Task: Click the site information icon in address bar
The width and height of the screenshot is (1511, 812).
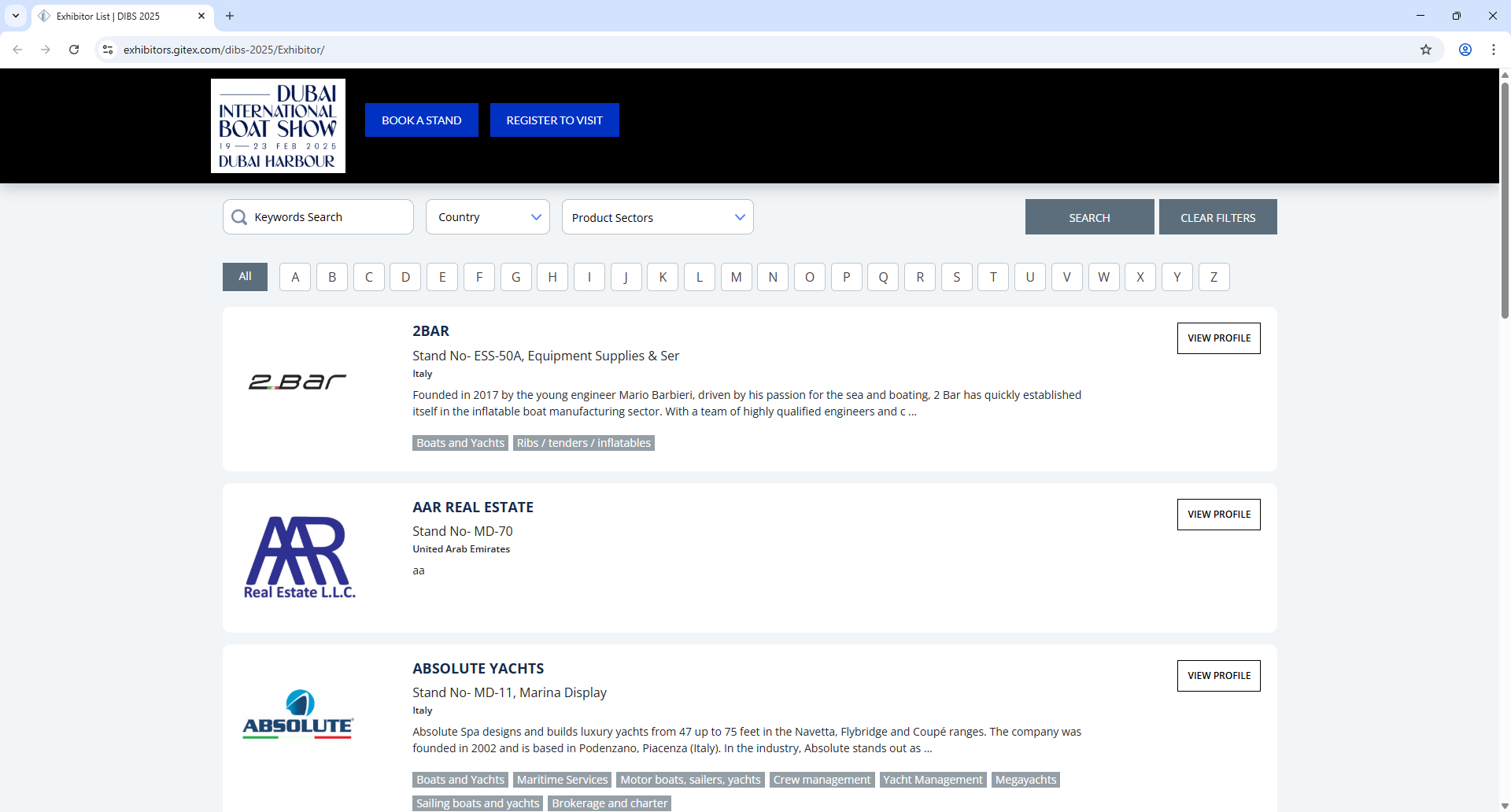Action: 107,50
